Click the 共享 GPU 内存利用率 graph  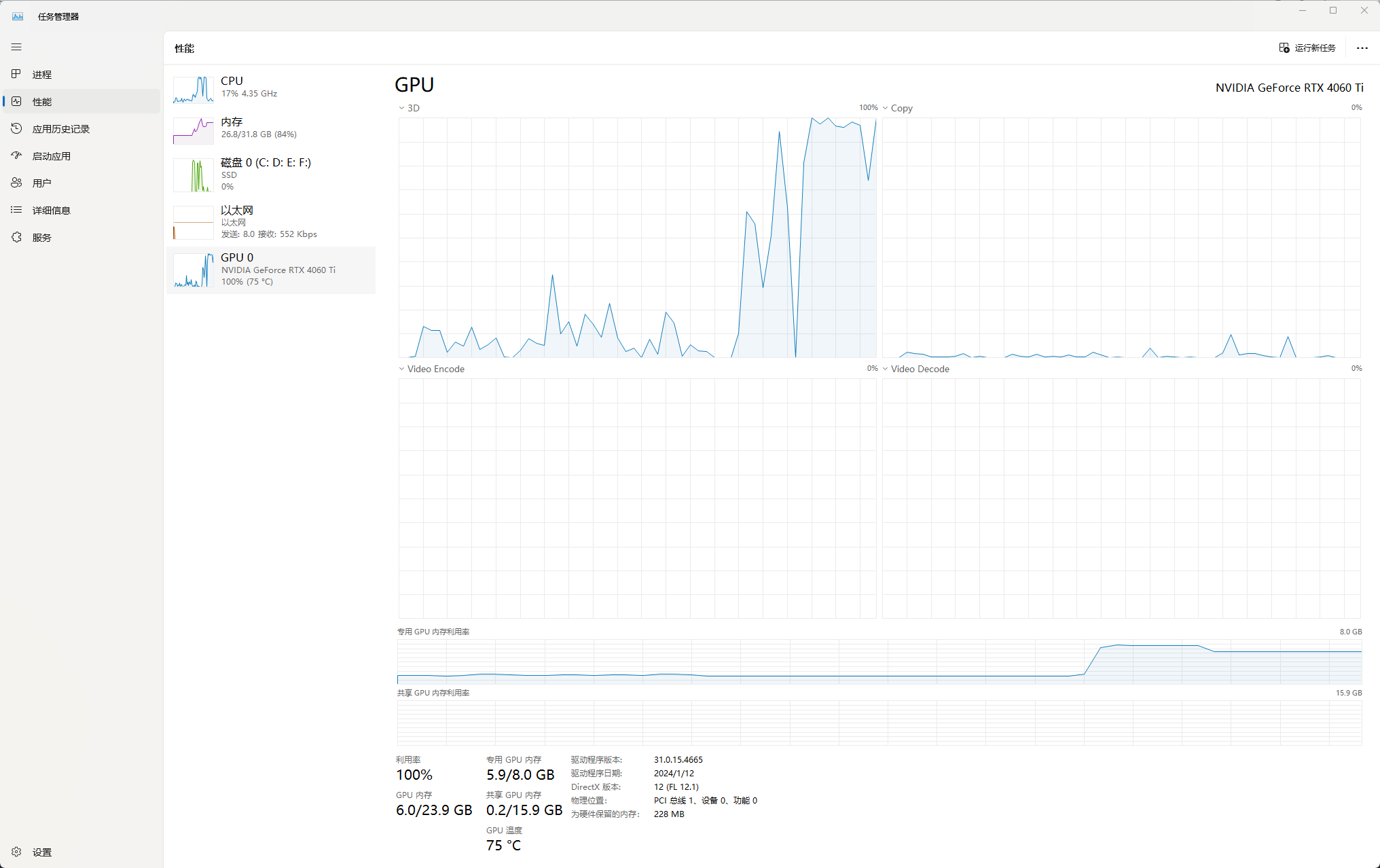(879, 723)
